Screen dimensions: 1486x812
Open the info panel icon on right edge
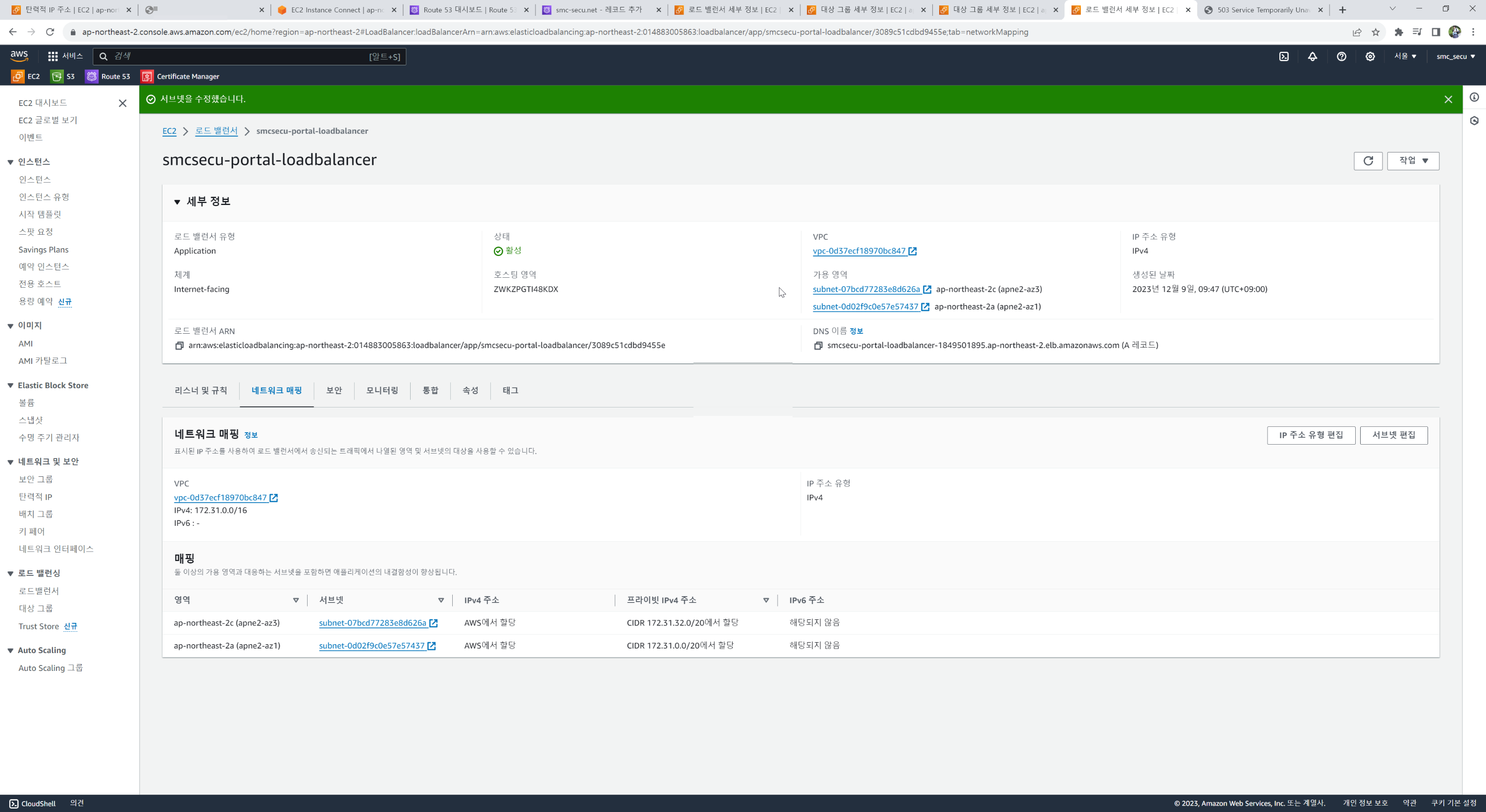(1475, 98)
